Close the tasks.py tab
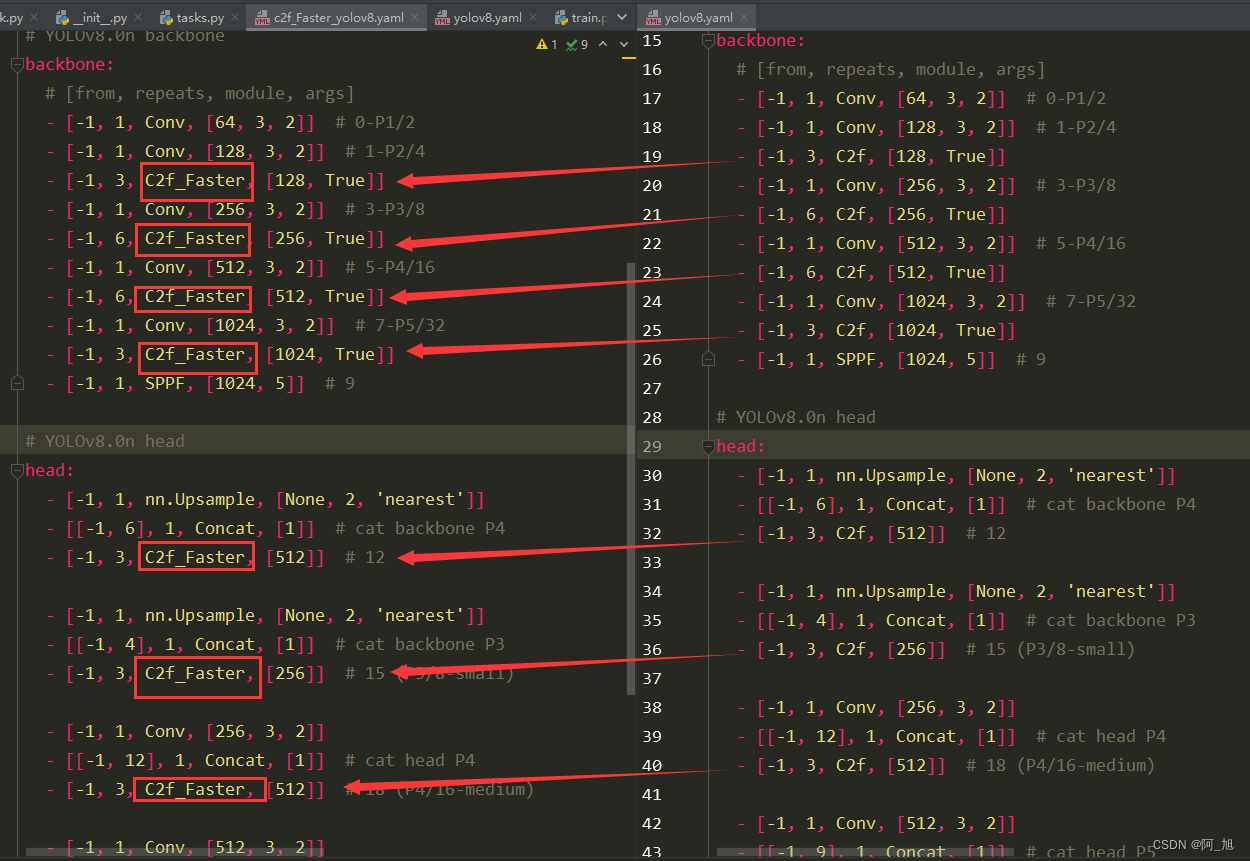This screenshot has height=861, width=1250. (x=235, y=18)
